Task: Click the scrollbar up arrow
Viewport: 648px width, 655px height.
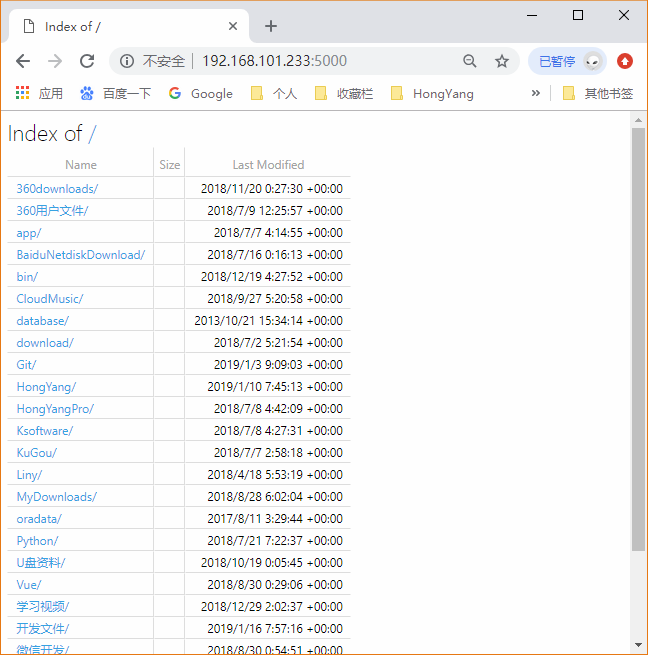Action: 638,120
